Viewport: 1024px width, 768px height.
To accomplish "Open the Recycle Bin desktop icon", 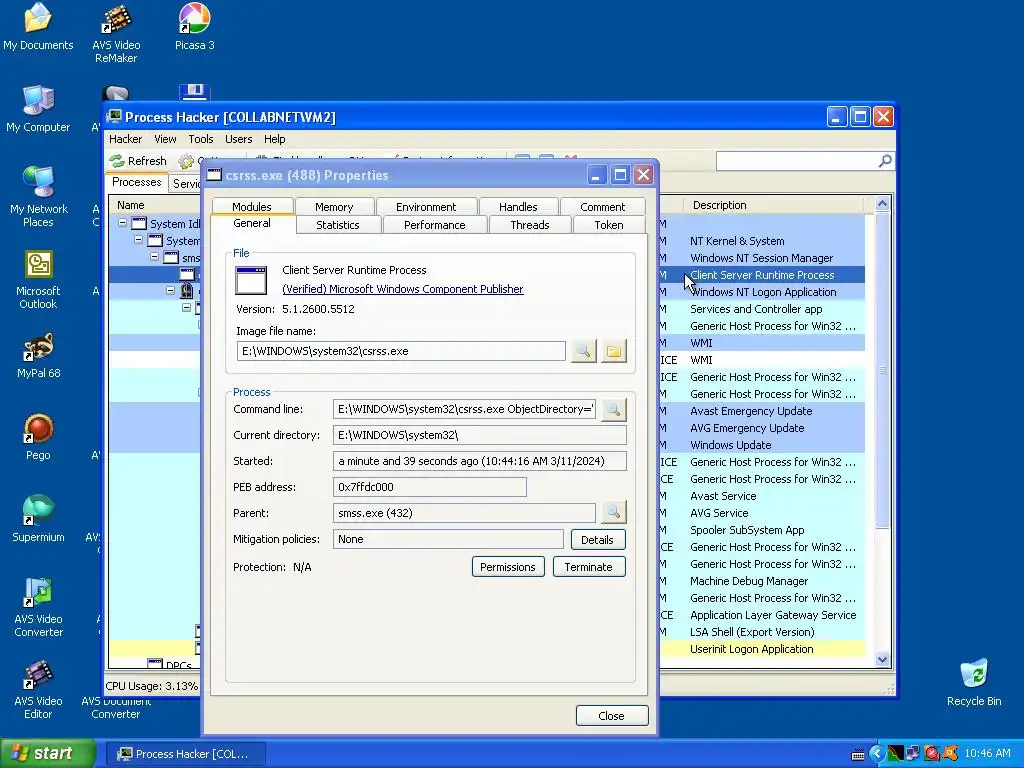I will [974, 682].
